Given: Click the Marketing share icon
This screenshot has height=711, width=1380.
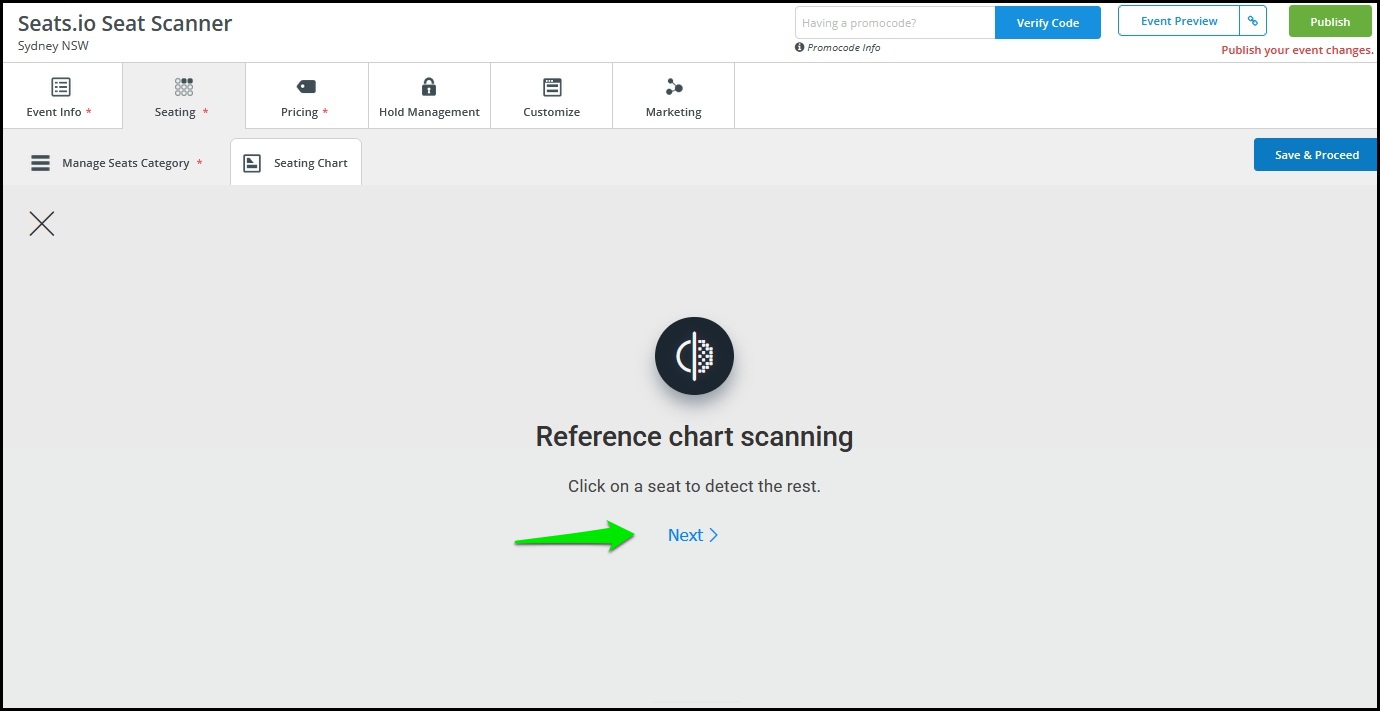Looking at the screenshot, I should pos(674,87).
